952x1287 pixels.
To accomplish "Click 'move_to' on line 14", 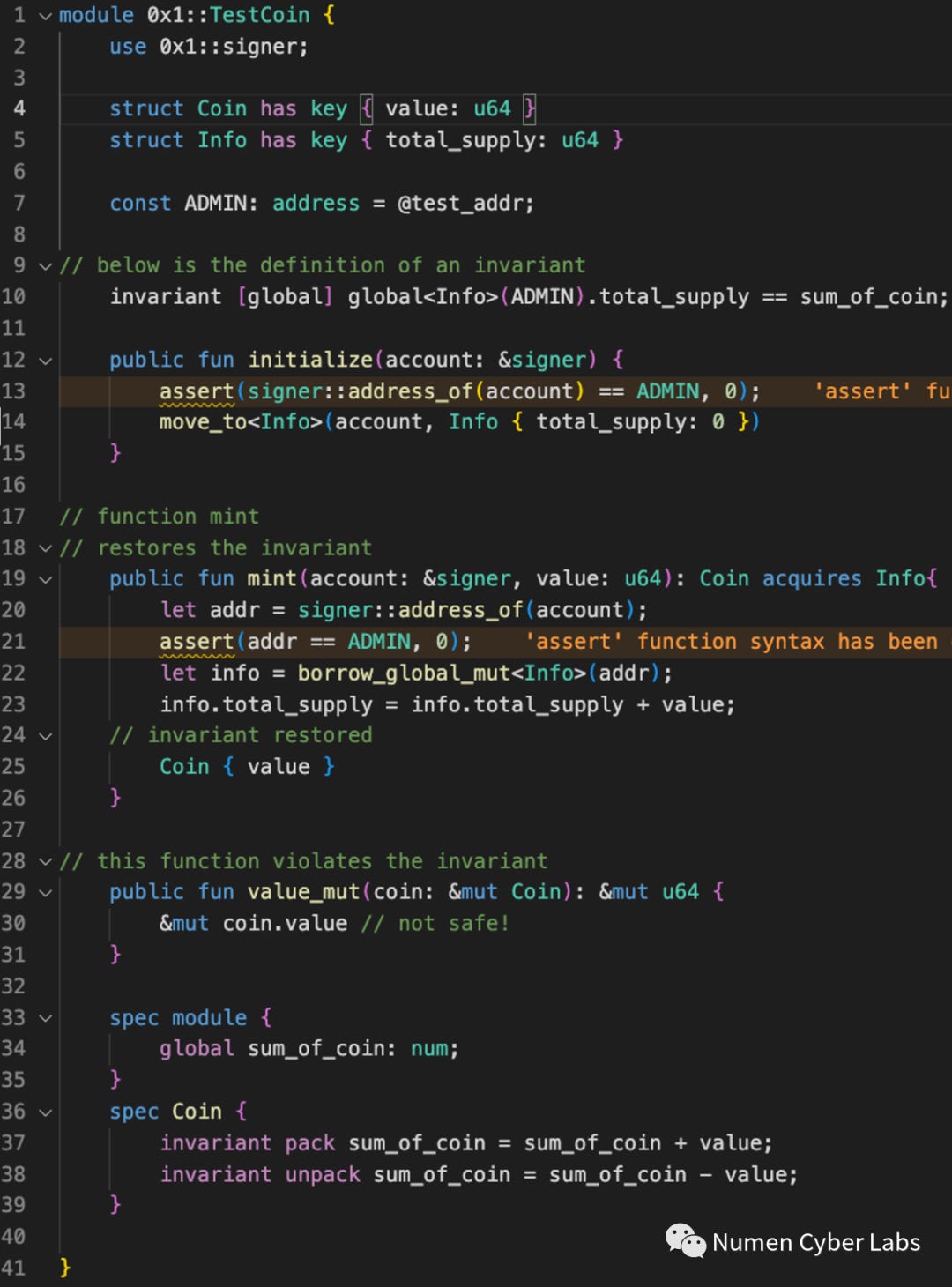I will click(203, 422).
